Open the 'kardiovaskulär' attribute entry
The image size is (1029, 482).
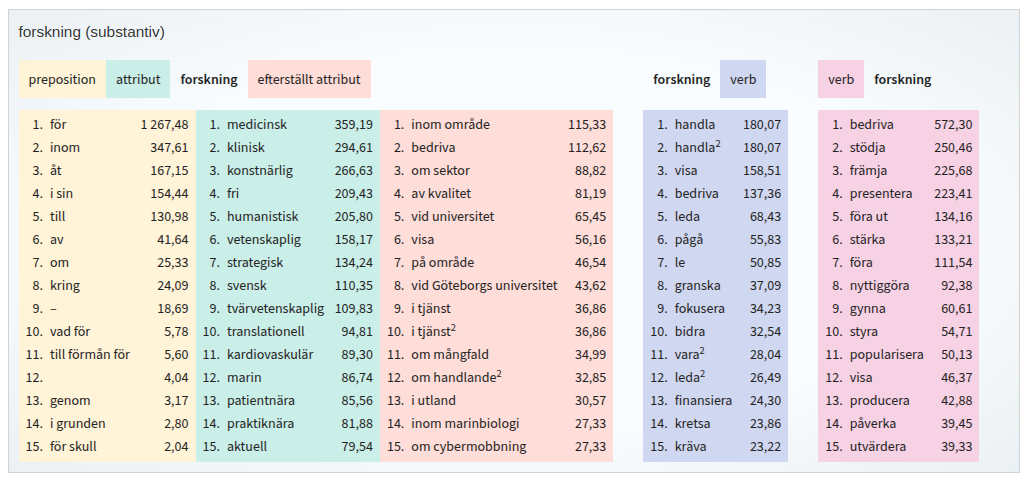click(270, 355)
